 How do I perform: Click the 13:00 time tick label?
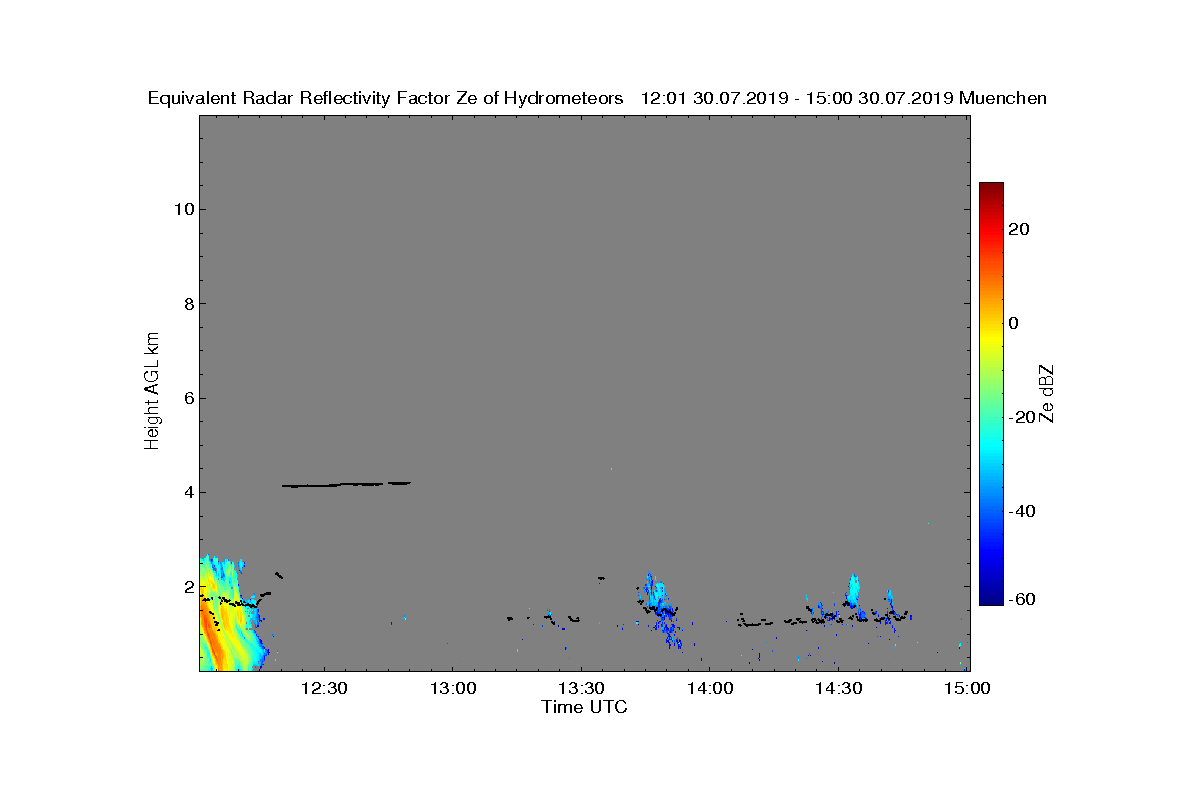click(452, 688)
